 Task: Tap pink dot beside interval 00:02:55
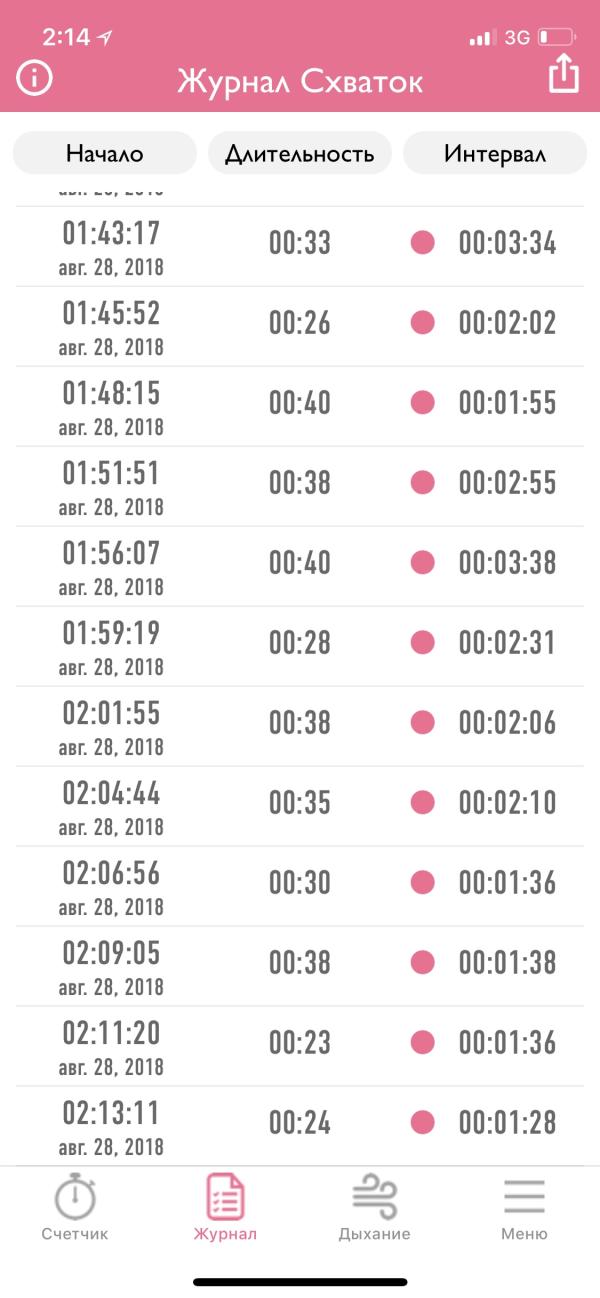click(x=423, y=482)
